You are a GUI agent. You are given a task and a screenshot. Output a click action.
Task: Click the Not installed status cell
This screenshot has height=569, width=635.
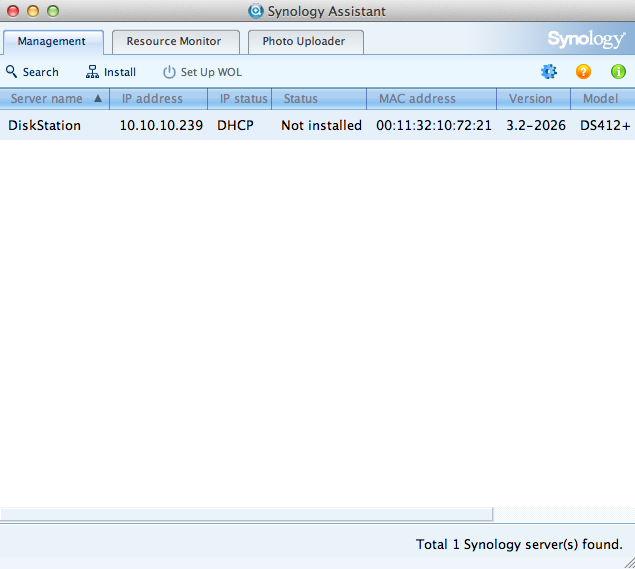[322, 126]
